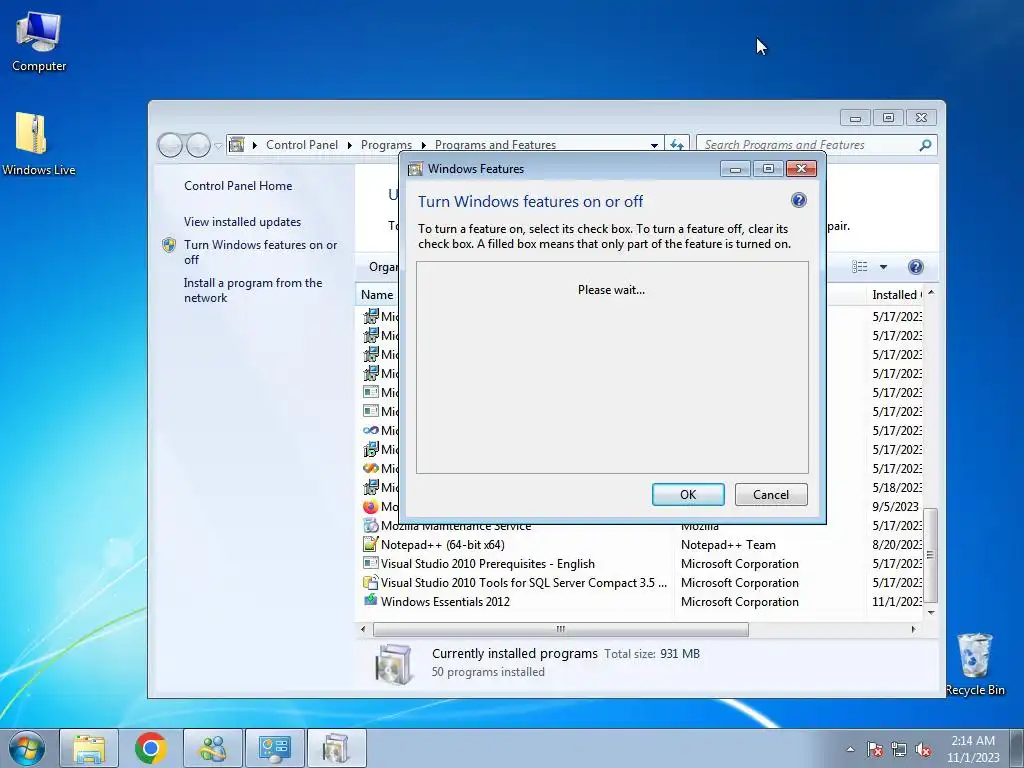
Task: Click Programs and Features breadcrumb
Action: pos(495,145)
